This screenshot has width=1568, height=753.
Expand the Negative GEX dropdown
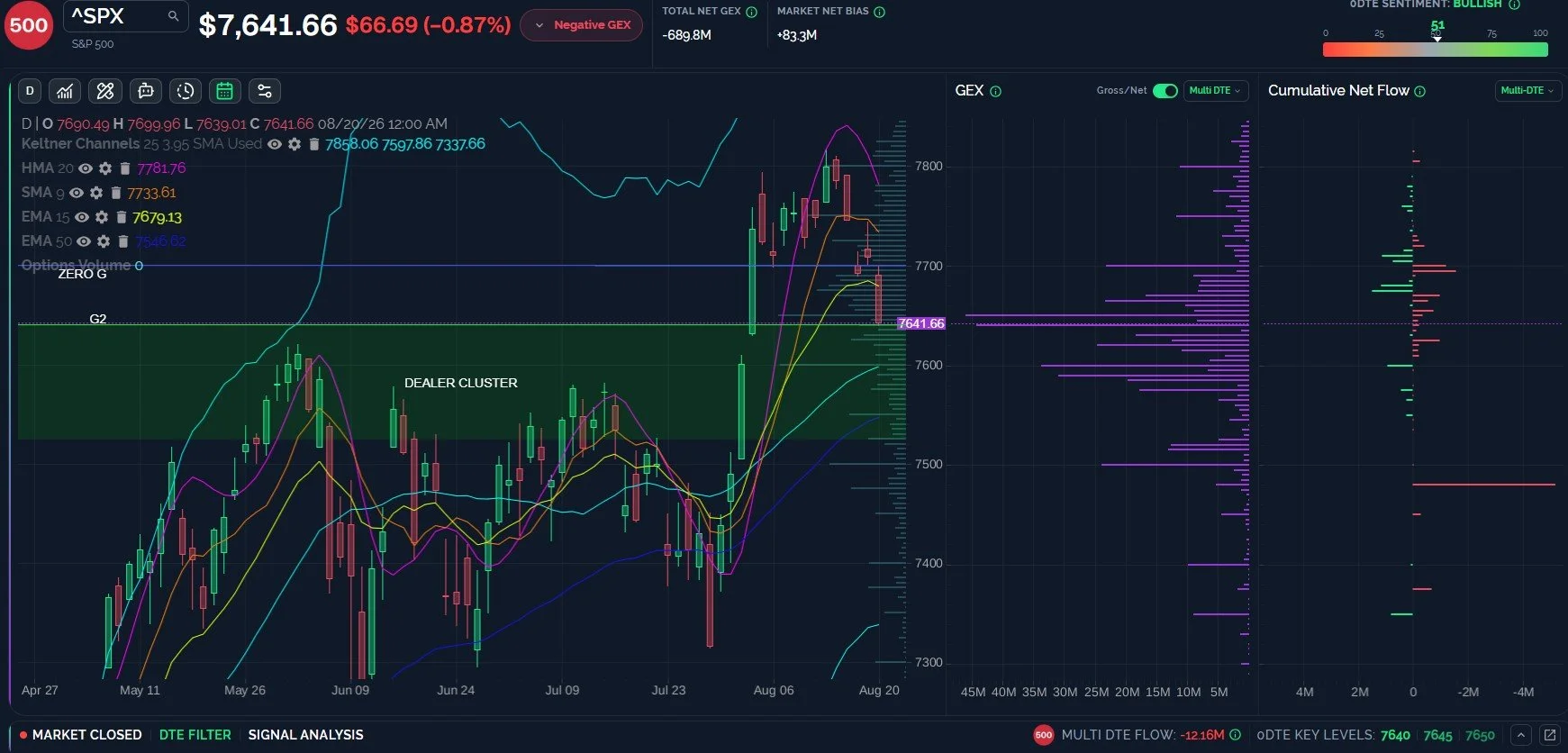(582, 25)
